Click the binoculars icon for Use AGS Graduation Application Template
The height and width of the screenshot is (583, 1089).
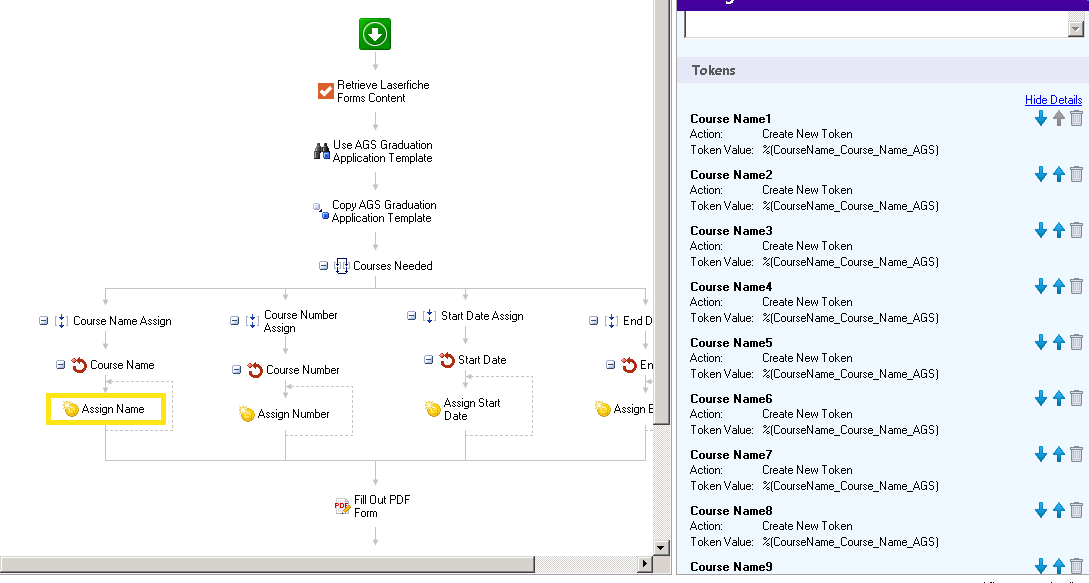point(322,151)
